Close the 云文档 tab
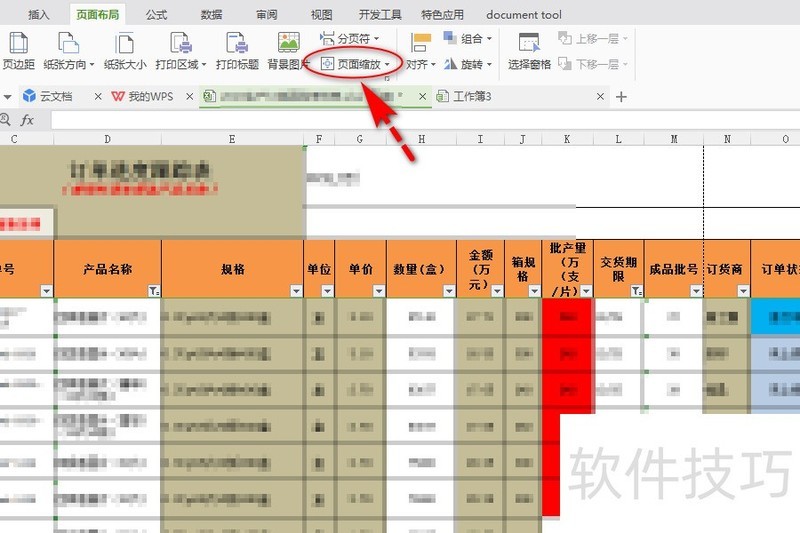This screenshot has height=533, width=800. pyautogui.click(x=98, y=96)
